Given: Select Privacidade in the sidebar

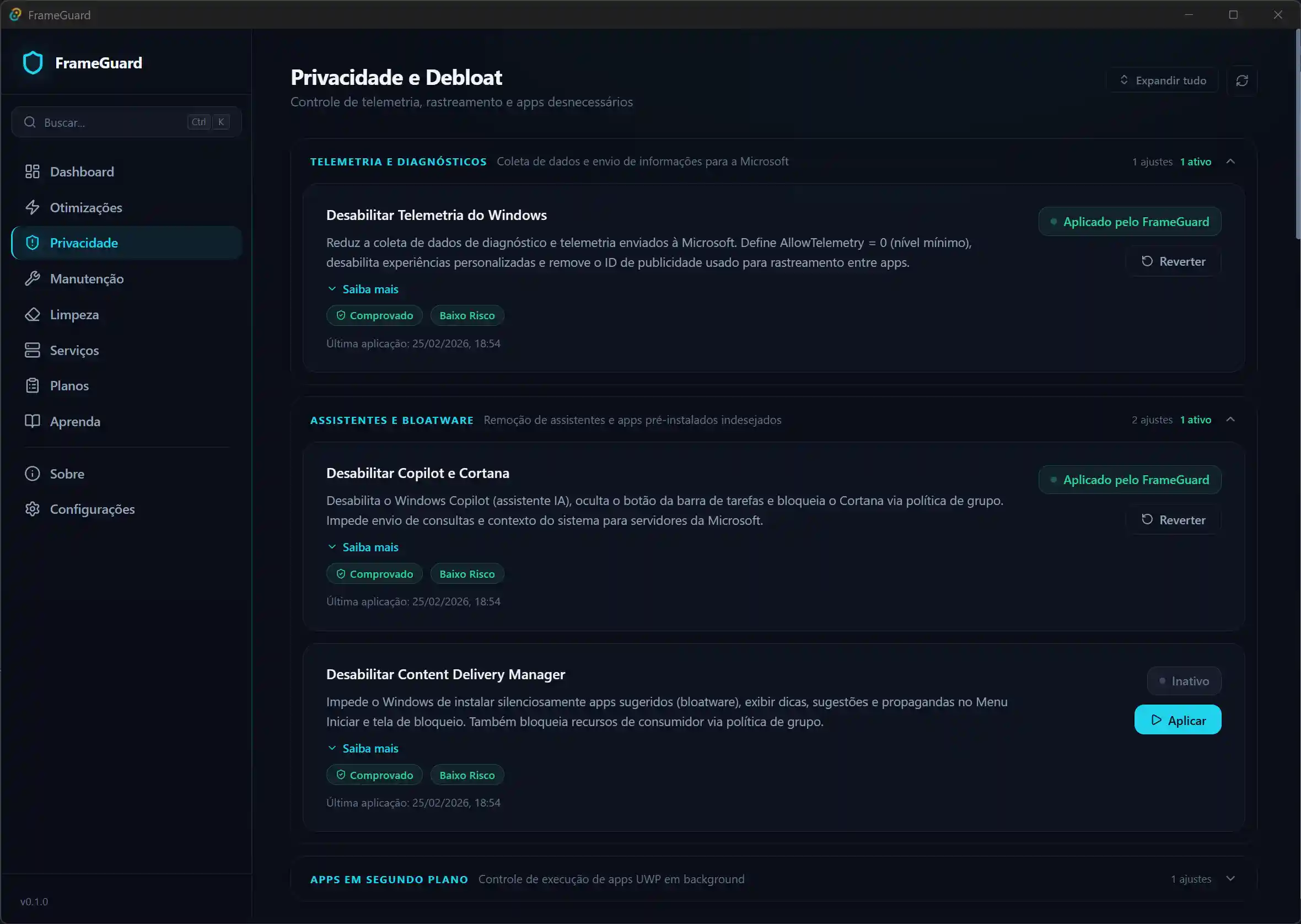Looking at the screenshot, I should [84, 243].
